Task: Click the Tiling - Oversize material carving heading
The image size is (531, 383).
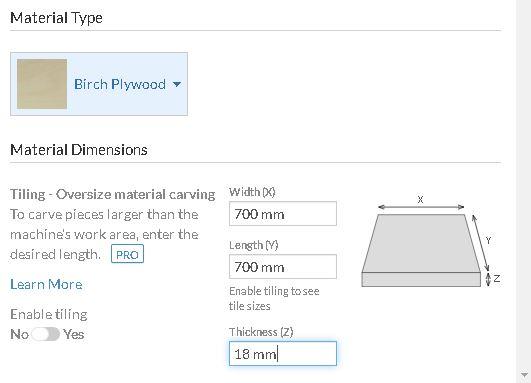Action: click(x=113, y=195)
